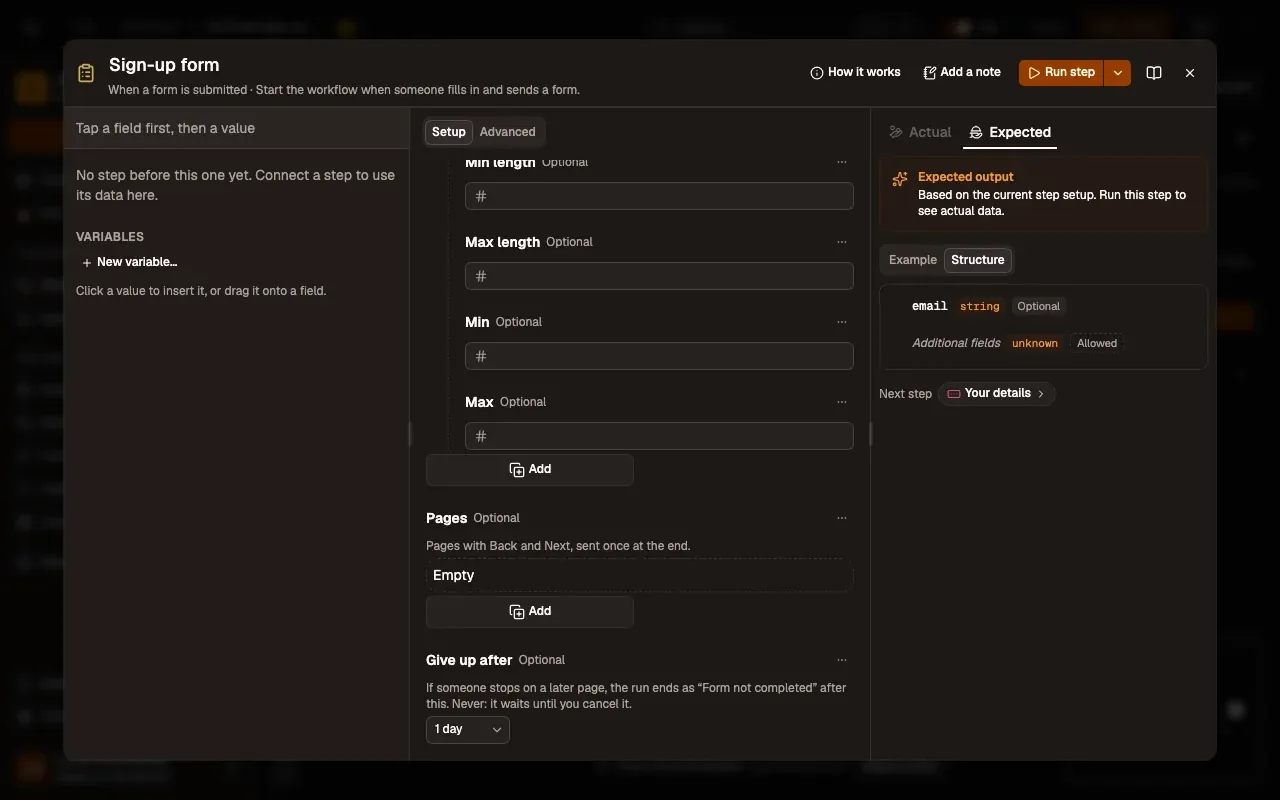This screenshot has width=1280, height=800.
Task: Switch to the Example view
Action: click(x=913, y=260)
